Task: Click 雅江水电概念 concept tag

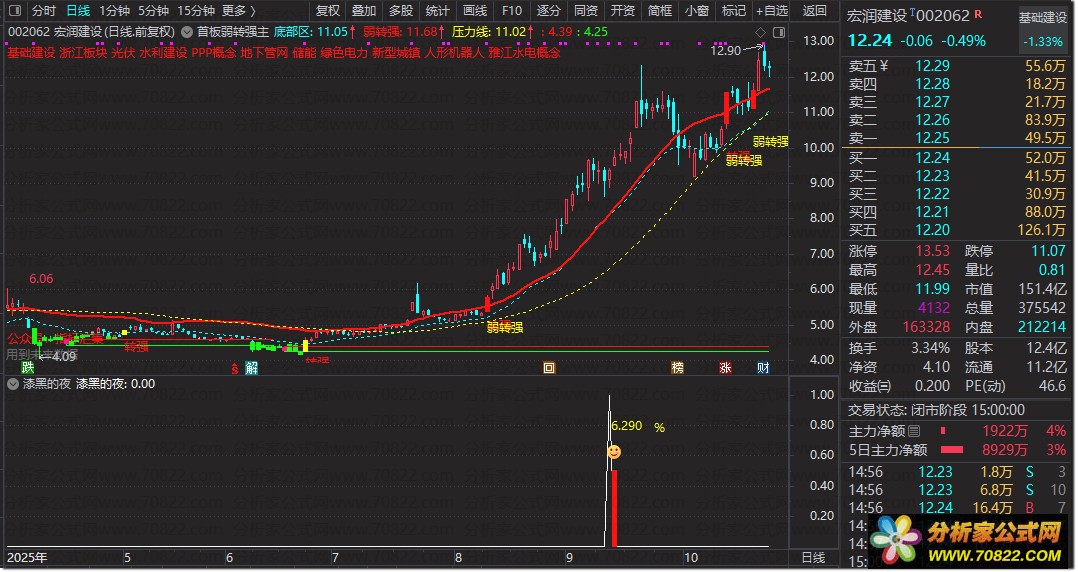Action: [525, 53]
